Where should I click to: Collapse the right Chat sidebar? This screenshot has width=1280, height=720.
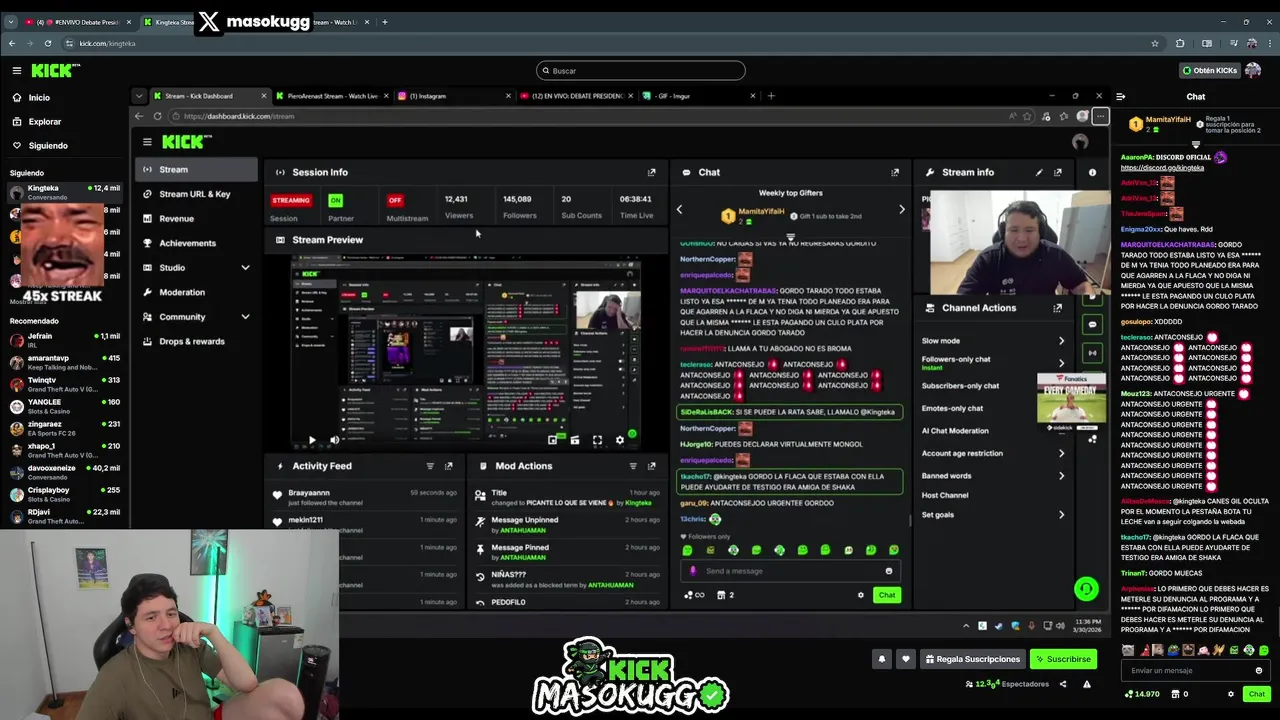pyautogui.click(x=1120, y=97)
